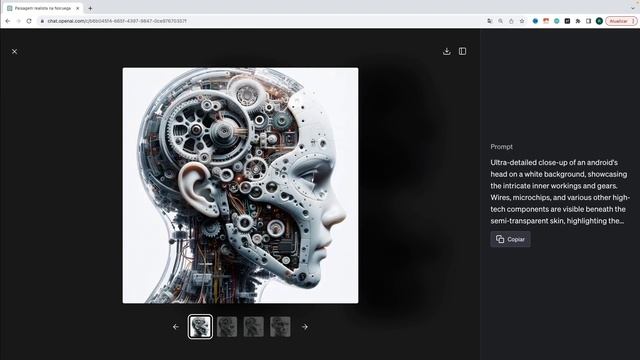Screen dimensions: 640x360
Task: Reload the page with the refresh icon
Action: 29,21
